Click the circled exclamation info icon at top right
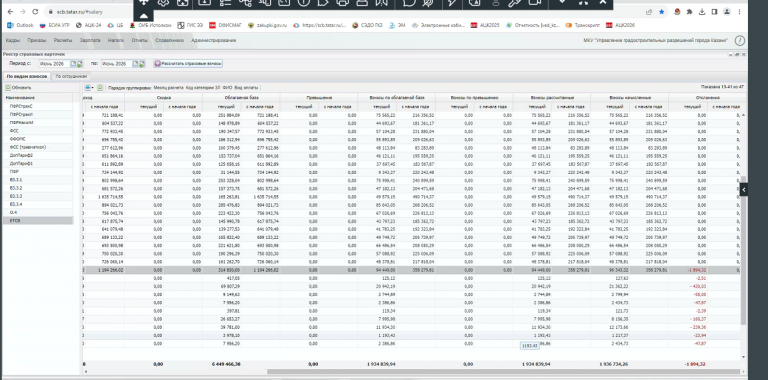This screenshot has height=380, width=768. (740, 41)
